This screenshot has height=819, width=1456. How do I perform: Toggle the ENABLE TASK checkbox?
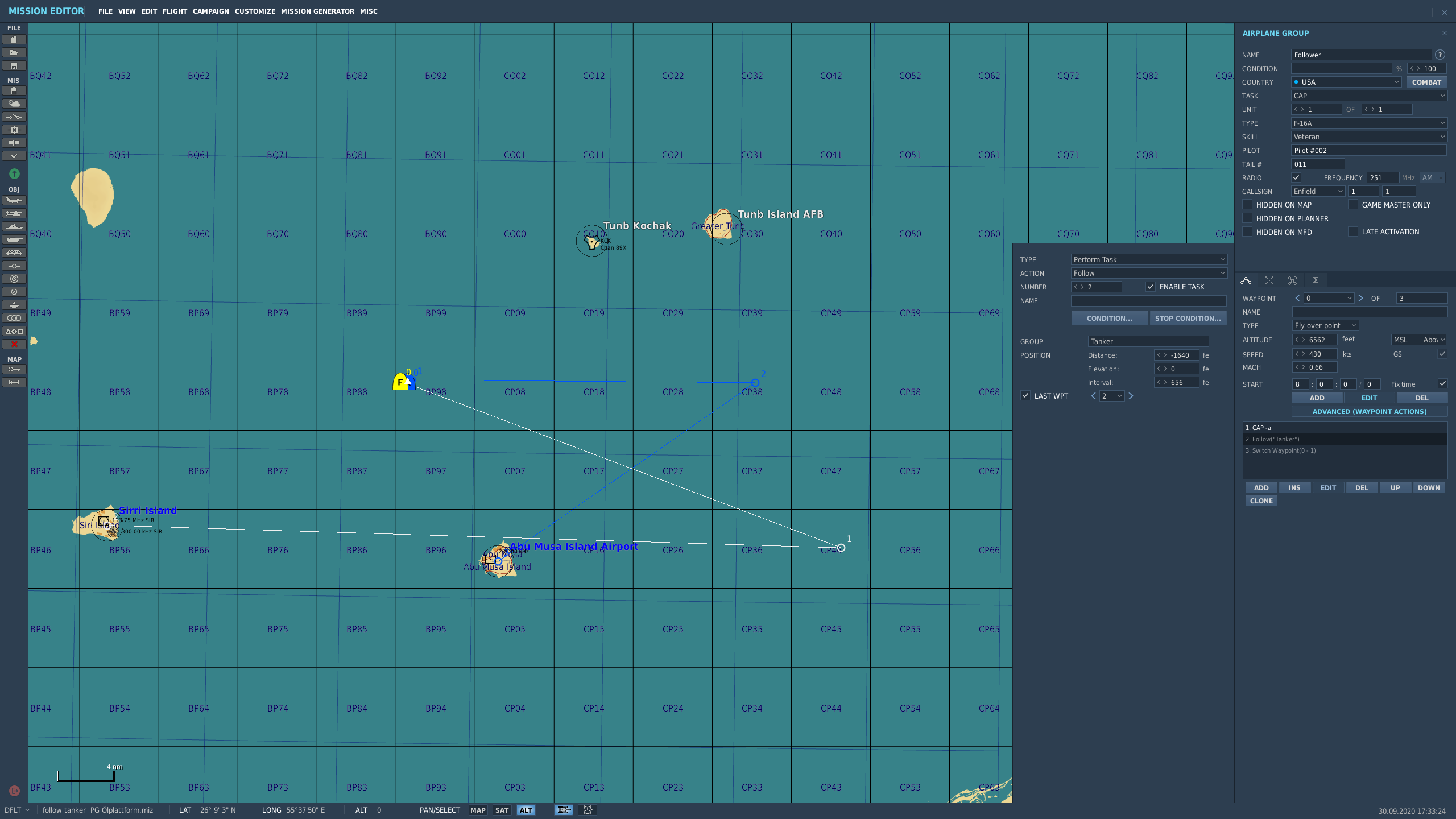tap(1151, 287)
